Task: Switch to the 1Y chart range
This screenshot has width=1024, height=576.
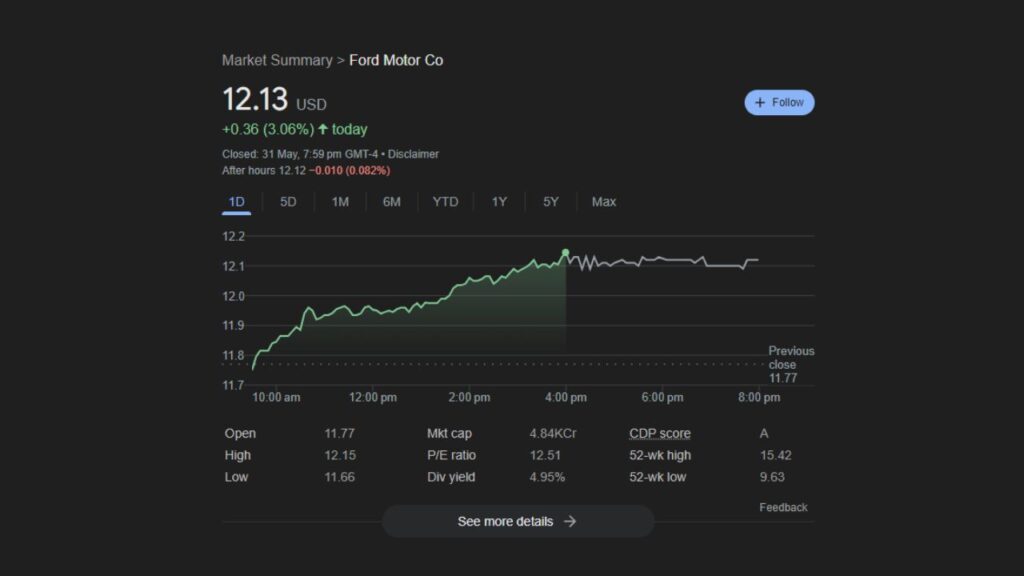Action: click(499, 202)
